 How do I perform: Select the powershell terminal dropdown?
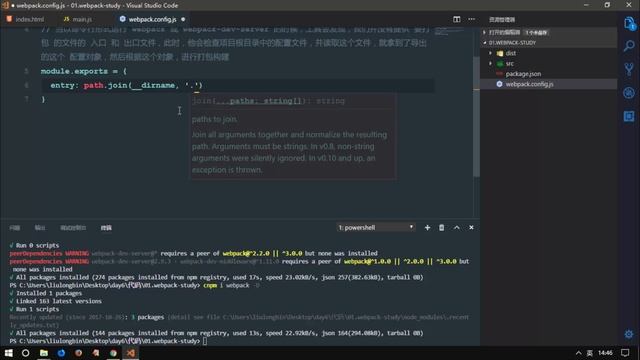[x=376, y=227]
